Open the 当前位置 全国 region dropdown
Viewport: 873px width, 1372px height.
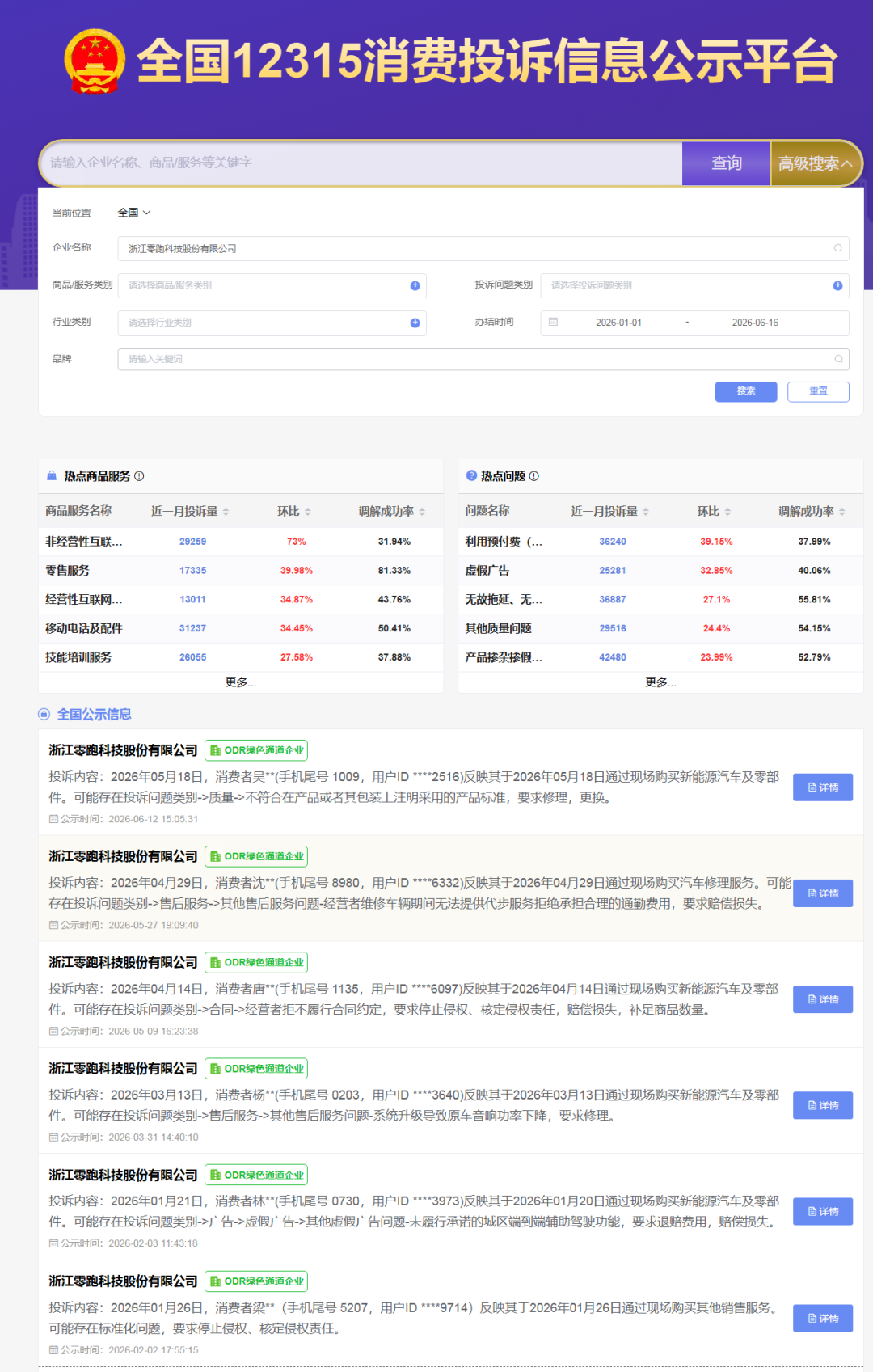pyautogui.click(x=134, y=213)
